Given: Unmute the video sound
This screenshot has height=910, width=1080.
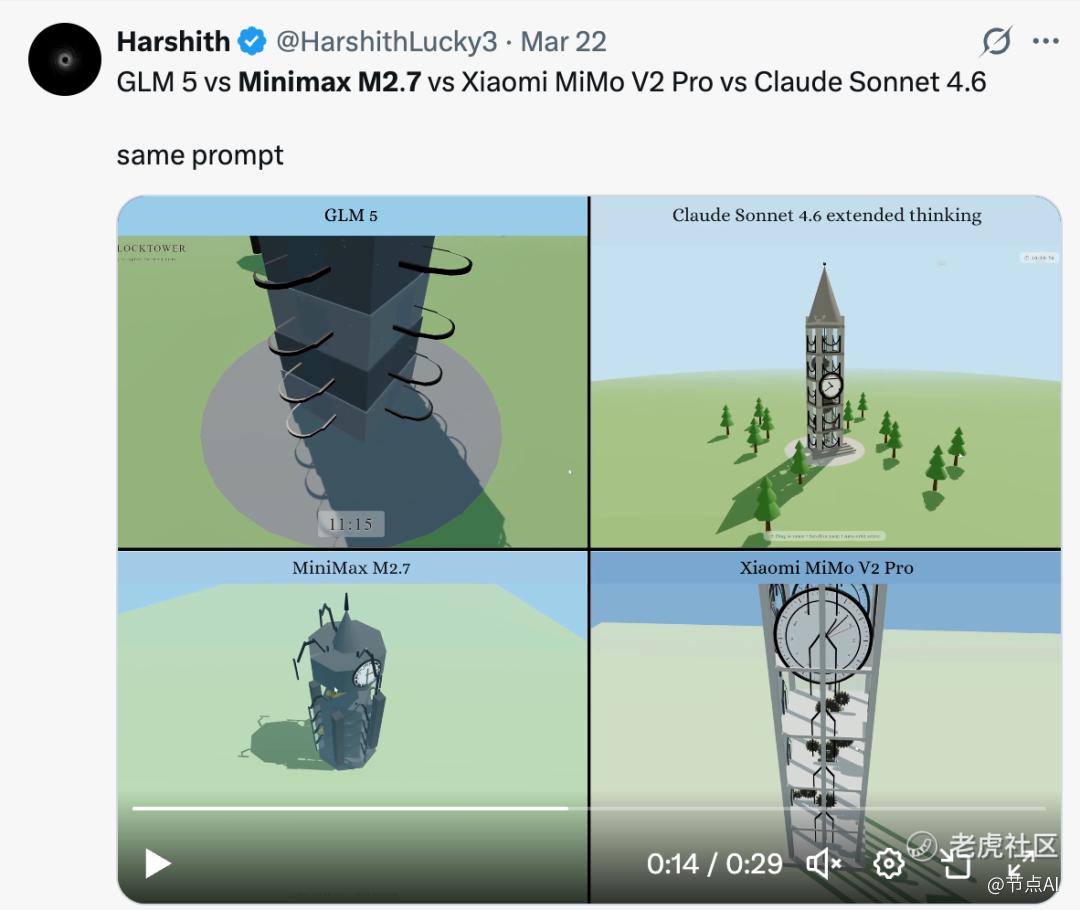Looking at the screenshot, I should tap(824, 863).
